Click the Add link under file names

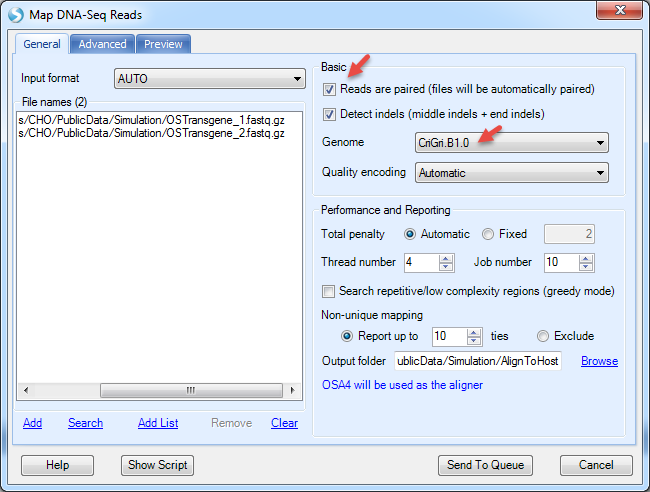pyautogui.click(x=32, y=423)
